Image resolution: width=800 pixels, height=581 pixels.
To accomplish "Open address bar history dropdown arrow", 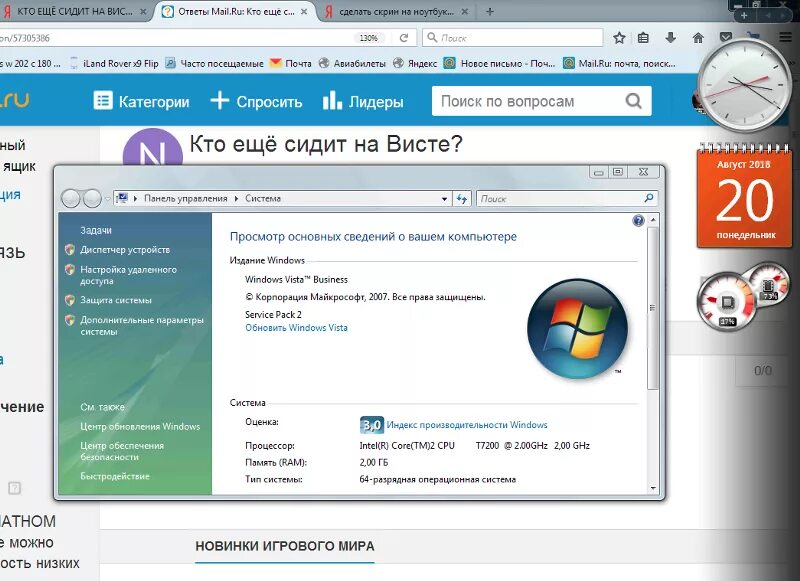I will coord(444,199).
